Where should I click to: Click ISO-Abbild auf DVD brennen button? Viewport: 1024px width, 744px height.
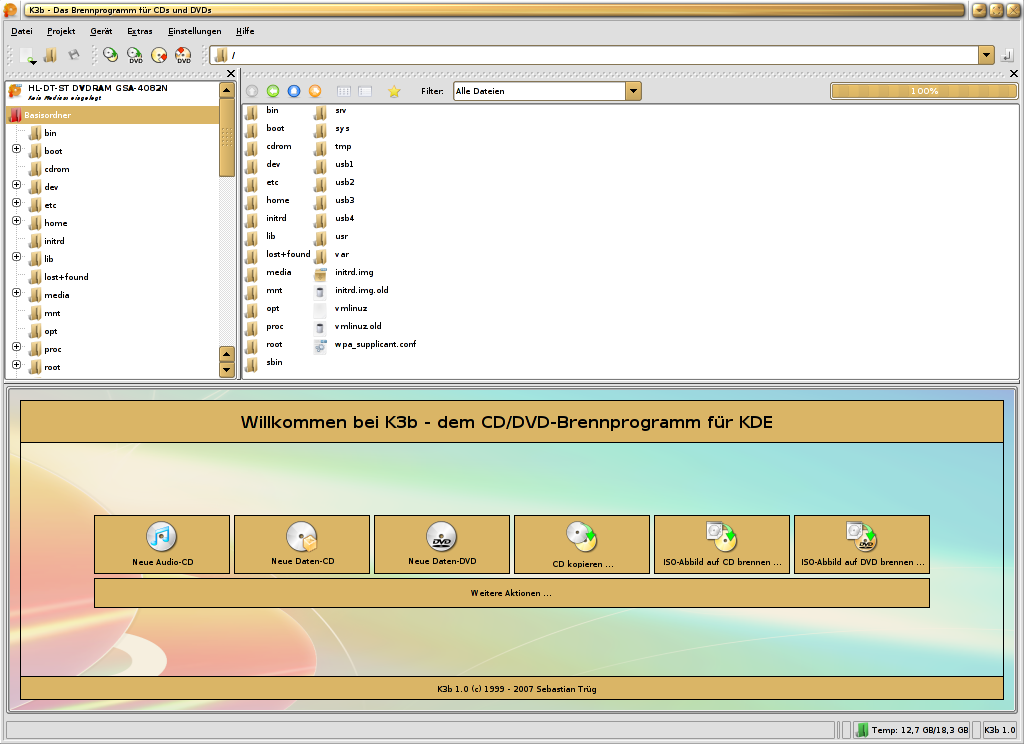point(862,545)
